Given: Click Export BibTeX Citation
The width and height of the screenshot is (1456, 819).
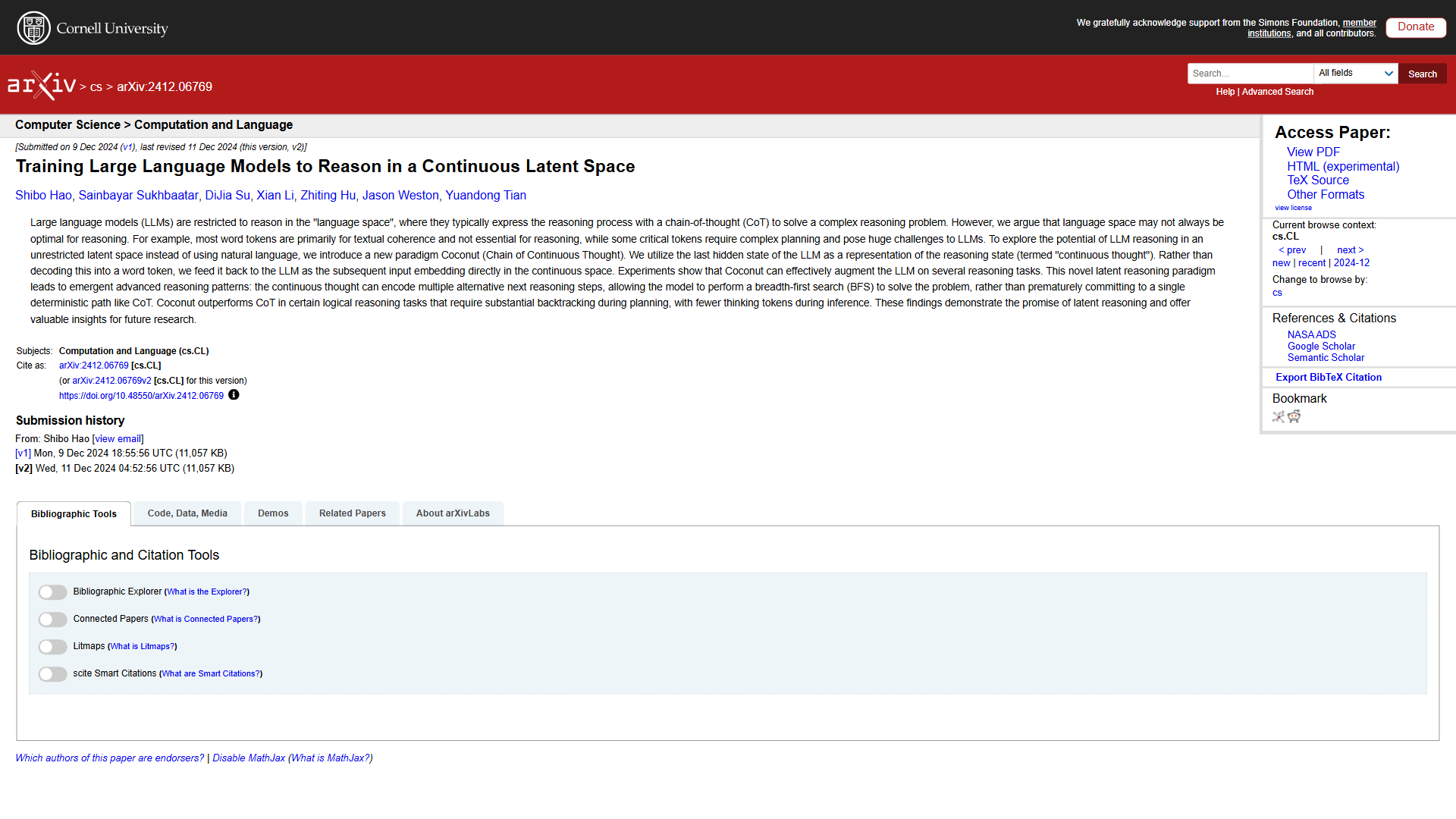Looking at the screenshot, I should [x=1328, y=378].
